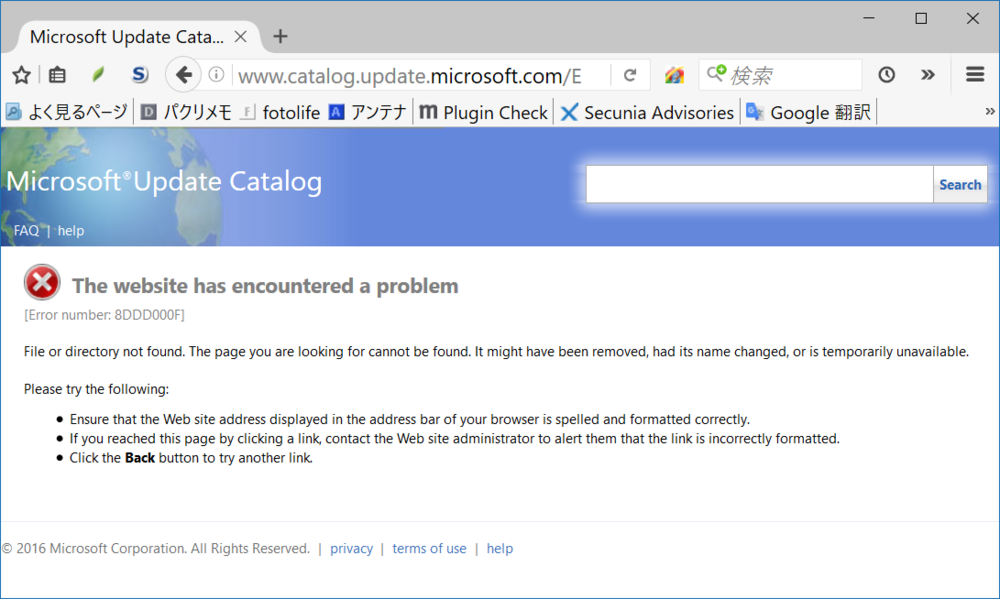Click the red error X icon
Screen dimensions: 1000x599
[x=42, y=282]
